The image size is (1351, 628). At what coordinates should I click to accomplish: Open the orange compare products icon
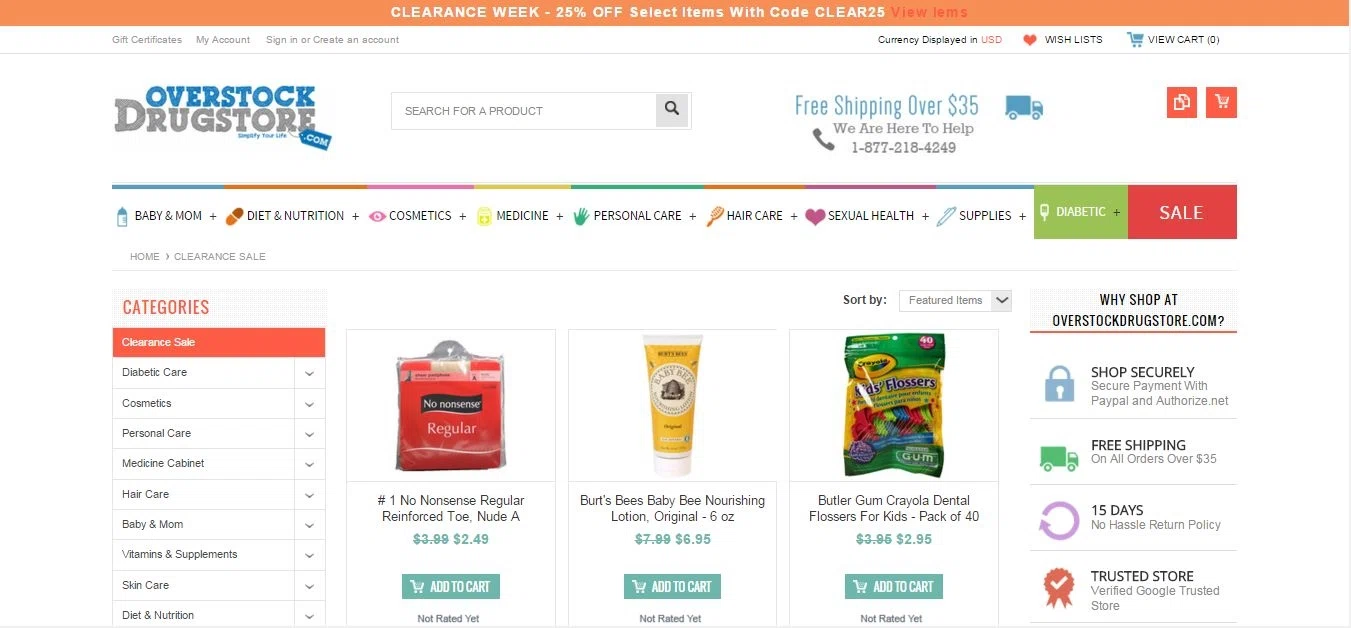pos(1182,102)
